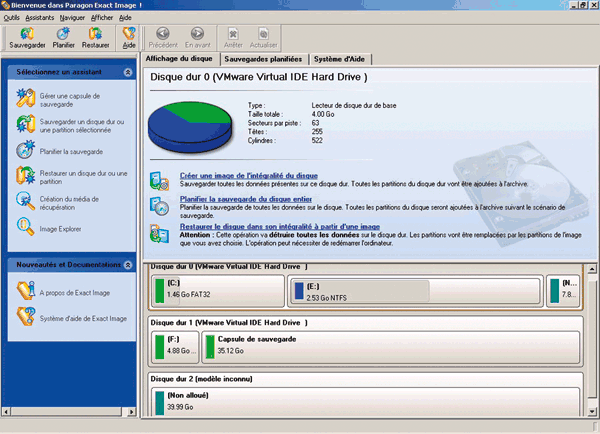Viewport: 600px width, 434px height.
Task: Click the Restaurer toolbar icon
Action: [x=97, y=38]
